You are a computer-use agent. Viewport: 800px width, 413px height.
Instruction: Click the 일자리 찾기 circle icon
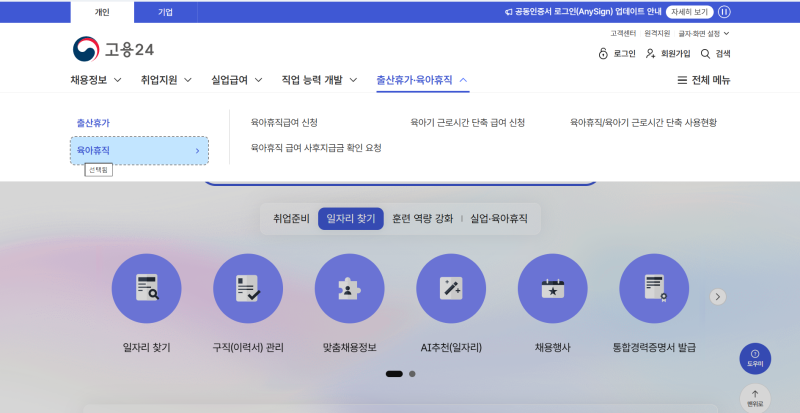click(x=146, y=288)
